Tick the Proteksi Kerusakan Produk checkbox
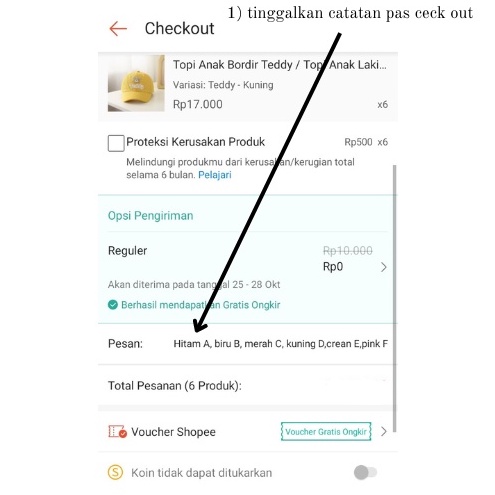Viewport: 495px width, 495px height. [x=116, y=143]
